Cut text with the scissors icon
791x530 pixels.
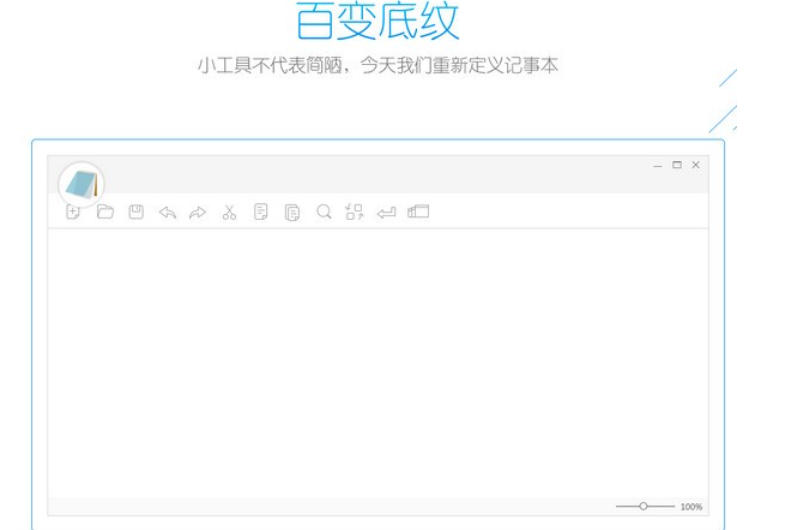click(x=229, y=212)
